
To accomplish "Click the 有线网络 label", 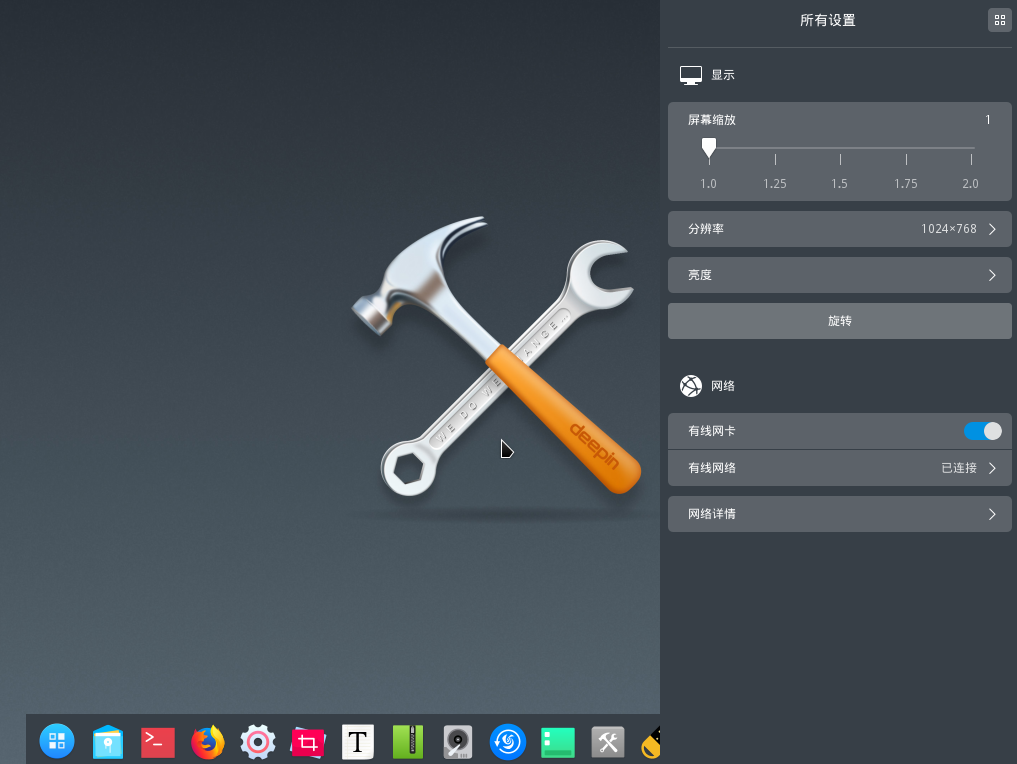I will (x=712, y=468).
